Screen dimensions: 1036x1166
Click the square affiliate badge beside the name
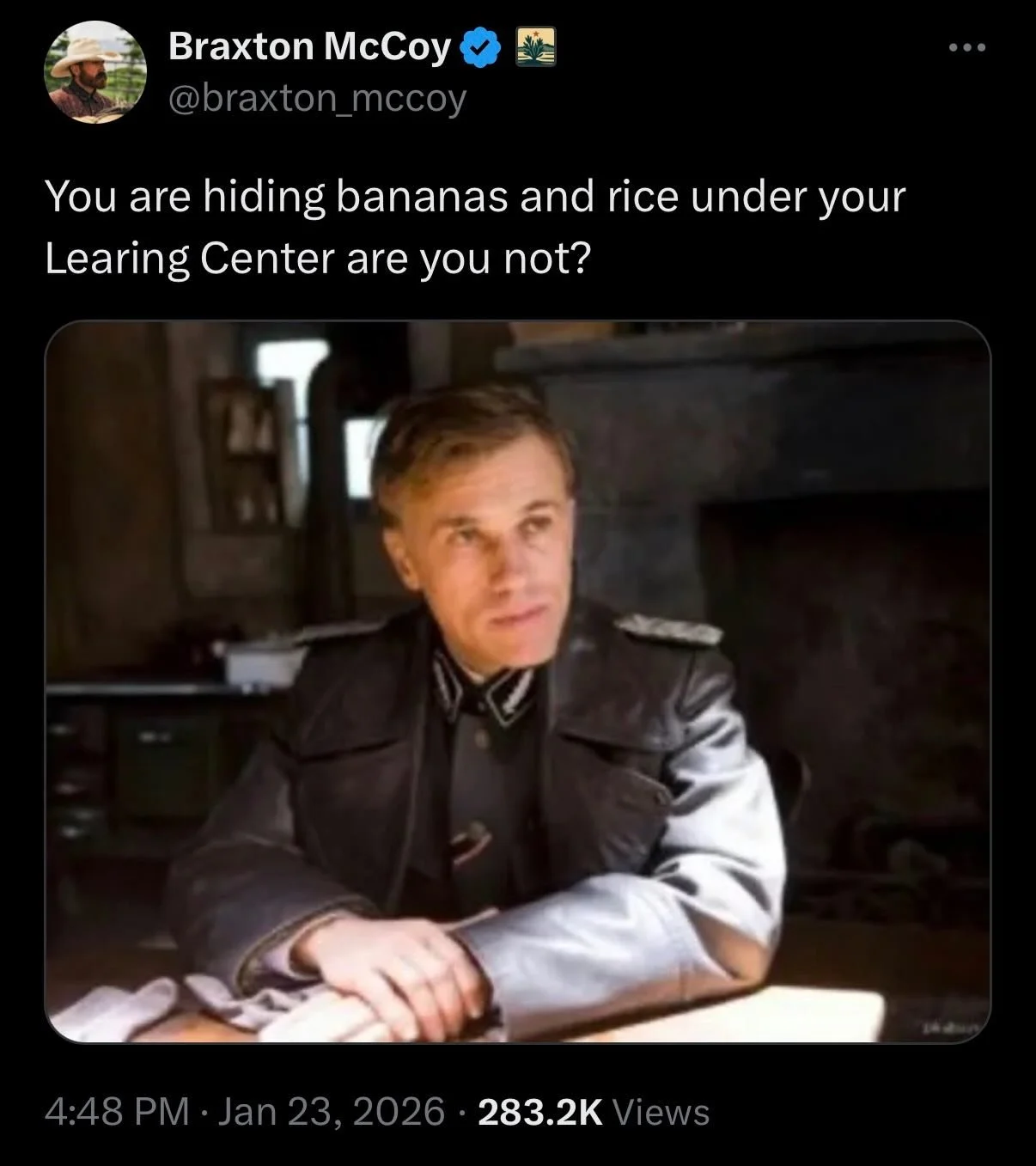point(535,47)
